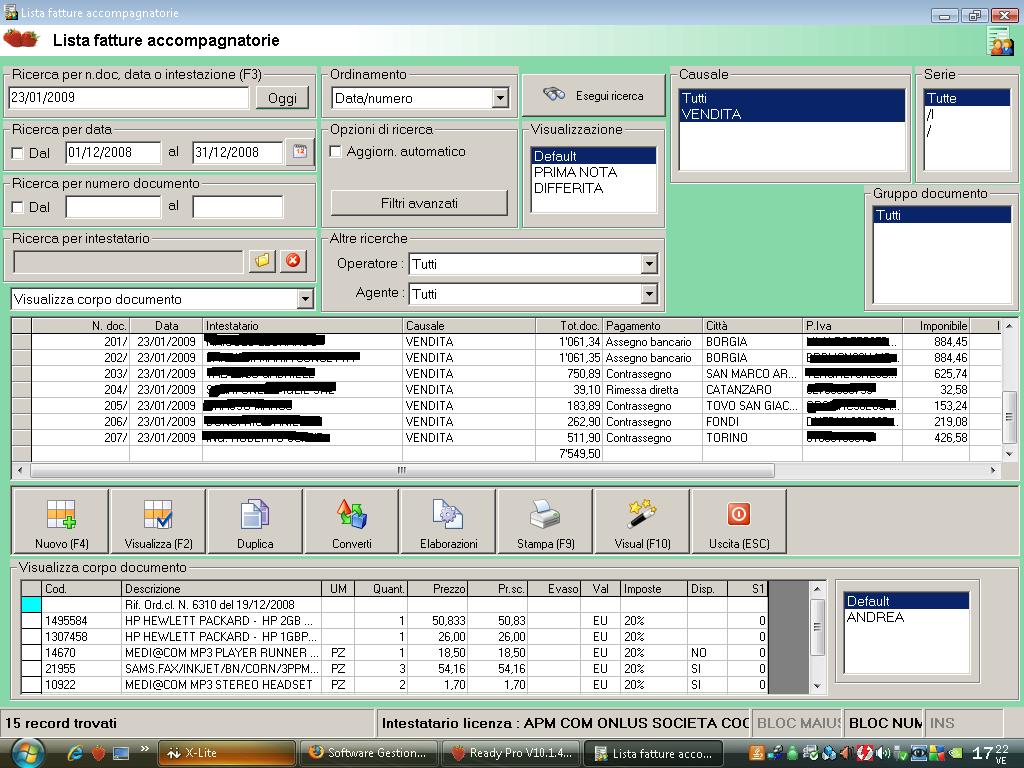This screenshot has width=1024, height=768.
Task: Open the Elaborazioni processing tool
Action: 448,521
